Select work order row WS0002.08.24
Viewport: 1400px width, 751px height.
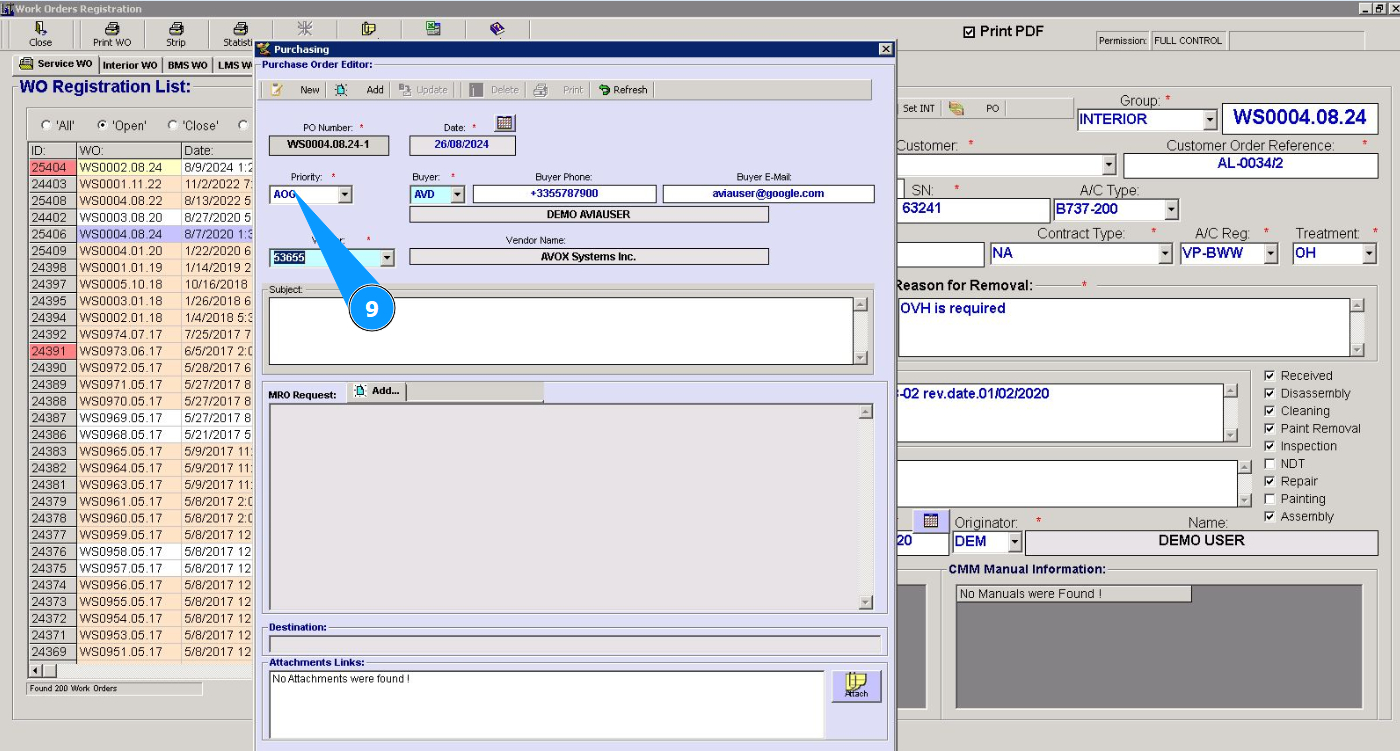(140, 168)
